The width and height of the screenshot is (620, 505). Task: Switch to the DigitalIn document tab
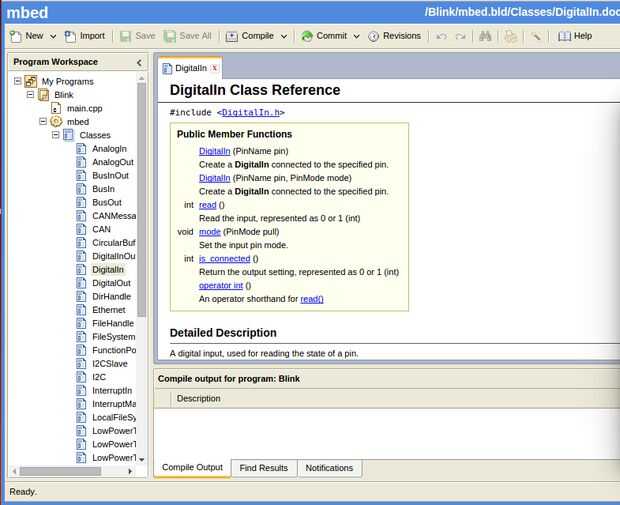(191, 68)
